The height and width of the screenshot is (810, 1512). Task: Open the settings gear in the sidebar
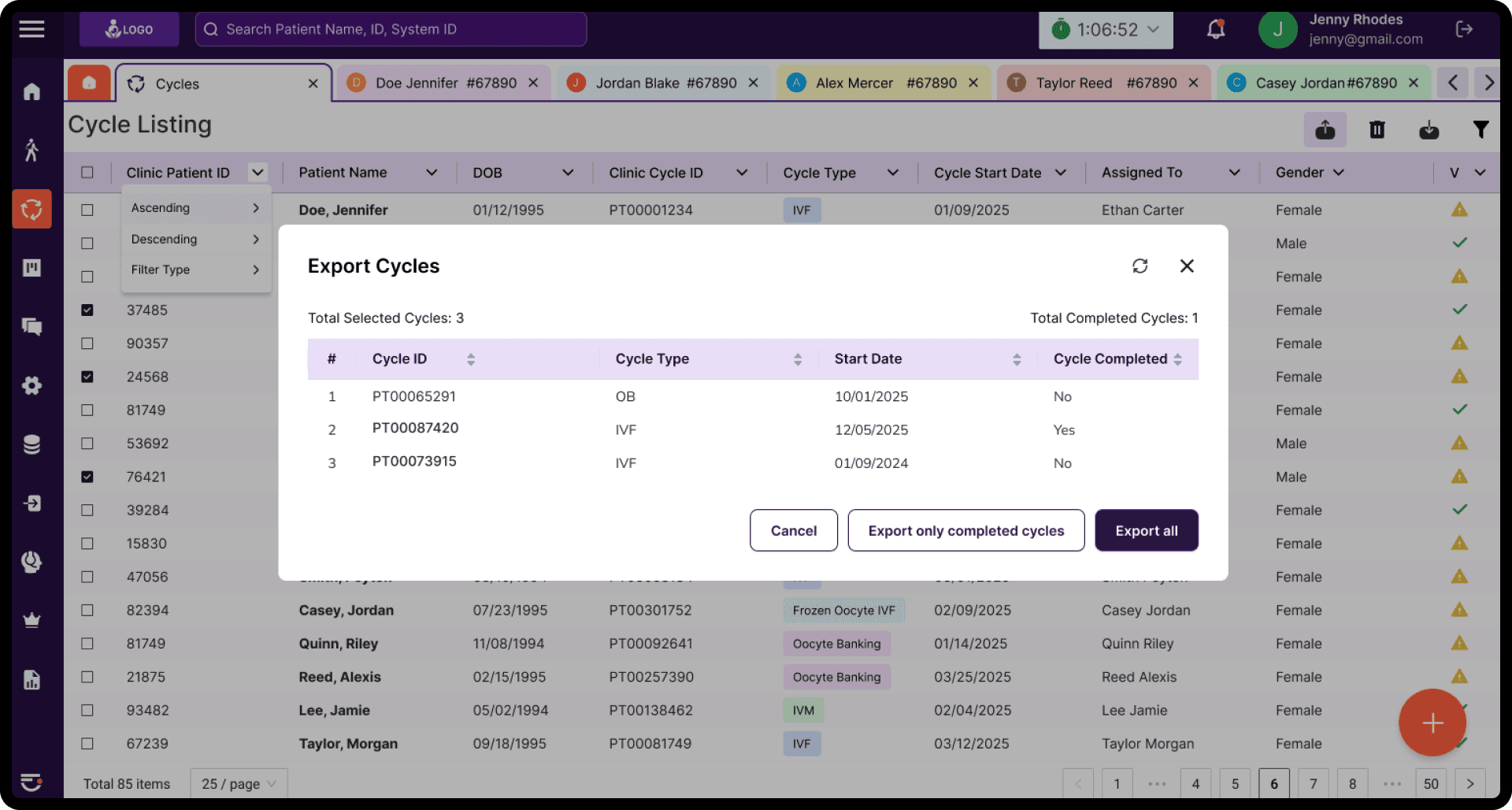[31, 385]
